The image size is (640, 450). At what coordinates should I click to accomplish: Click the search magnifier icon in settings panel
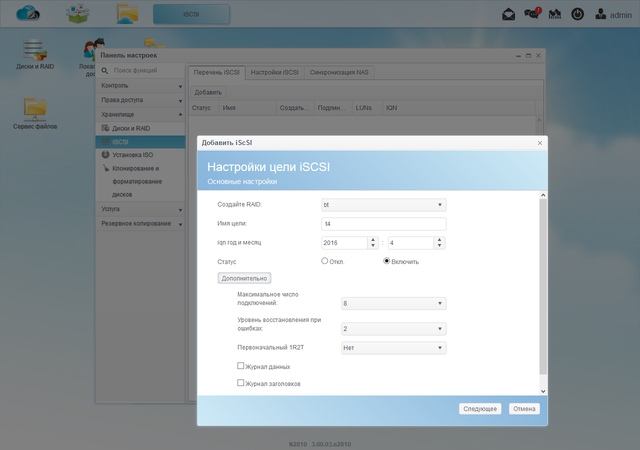coord(105,71)
